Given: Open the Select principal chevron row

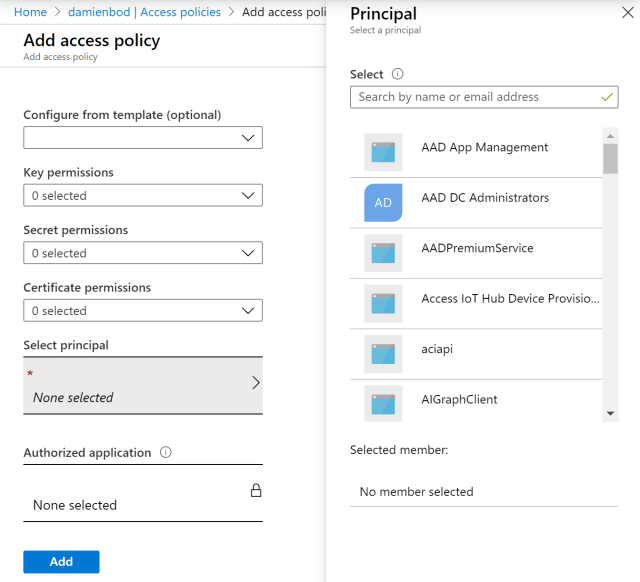Looking at the screenshot, I should click(x=143, y=385).
